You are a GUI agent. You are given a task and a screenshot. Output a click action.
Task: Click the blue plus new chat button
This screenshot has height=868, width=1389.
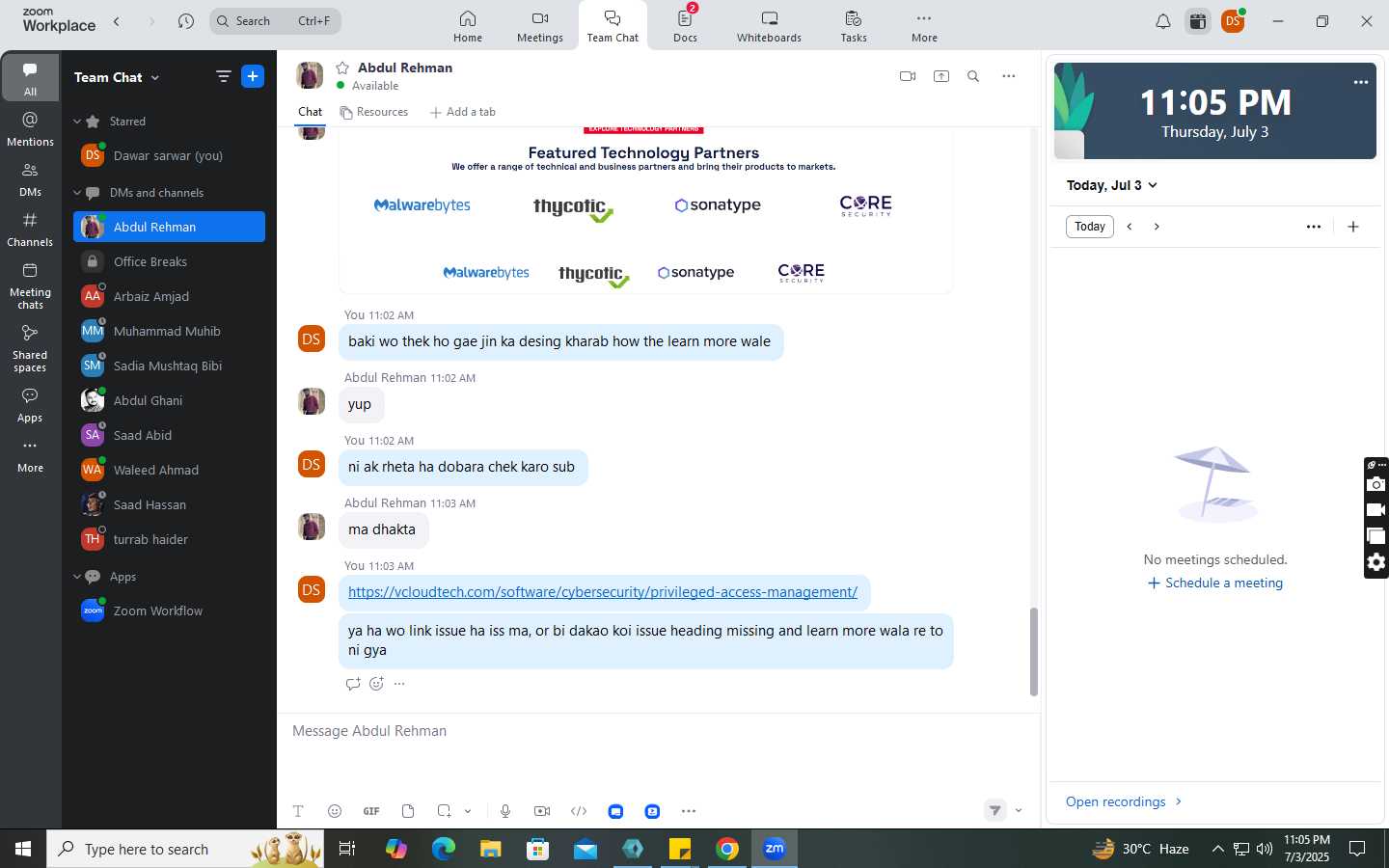tap(253, 76)
